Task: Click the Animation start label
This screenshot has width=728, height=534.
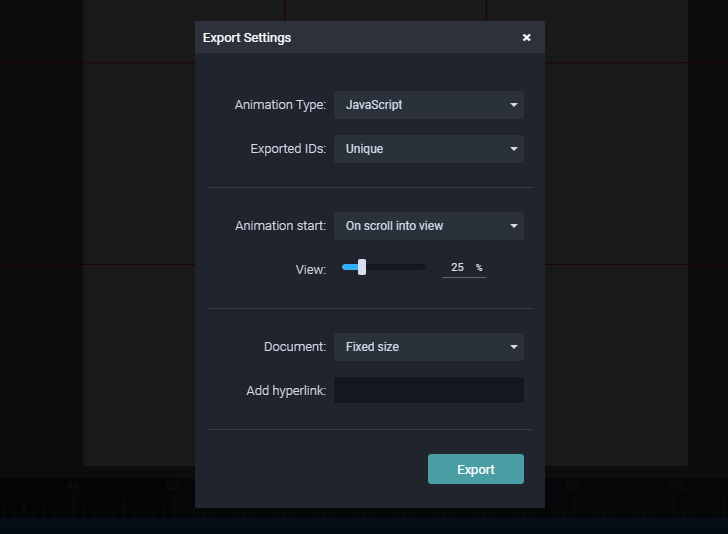Action: [x=280, y=226]
